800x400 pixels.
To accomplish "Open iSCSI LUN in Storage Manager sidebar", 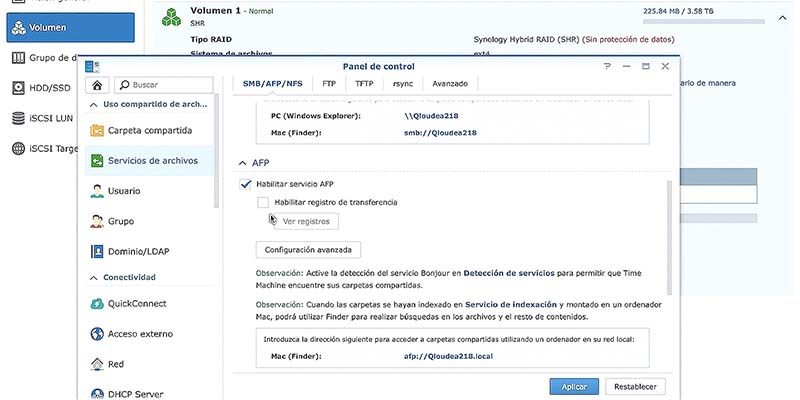I will pos(42,118).
